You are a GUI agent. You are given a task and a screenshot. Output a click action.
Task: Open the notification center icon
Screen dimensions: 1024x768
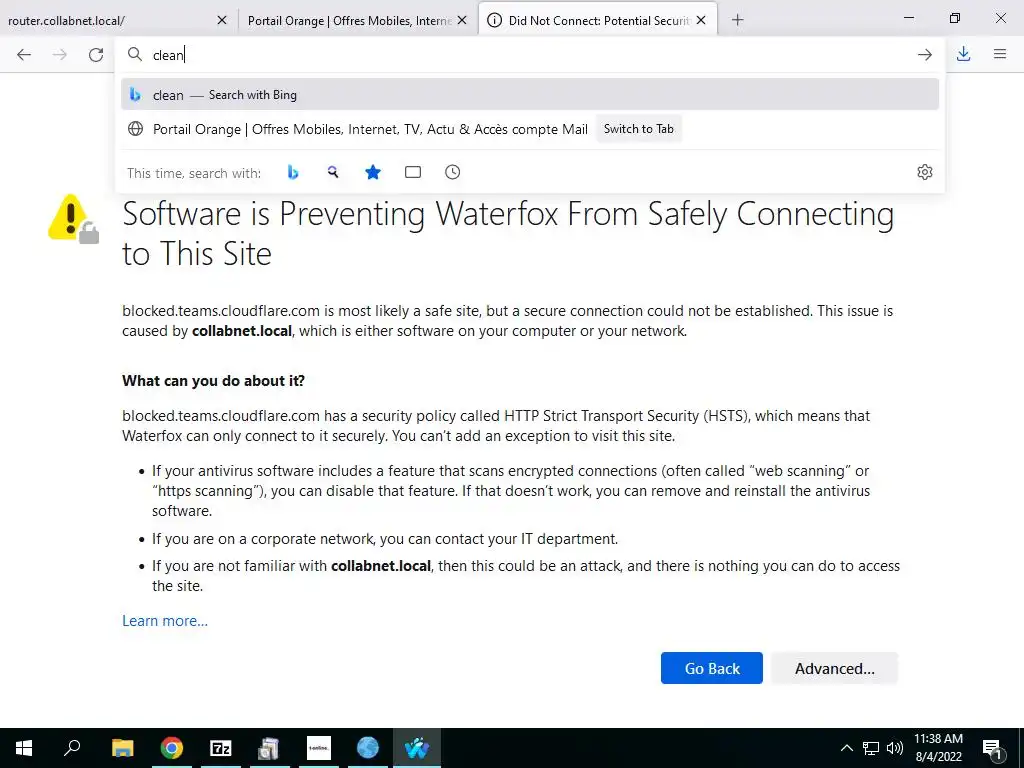[992, 748]
